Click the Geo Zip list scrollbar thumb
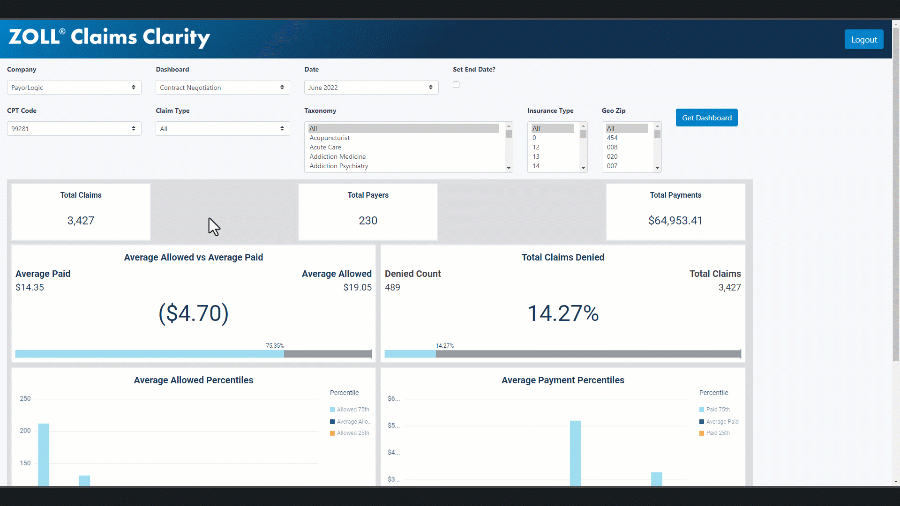This screenshot has width=900, height=506. [658, 134]
